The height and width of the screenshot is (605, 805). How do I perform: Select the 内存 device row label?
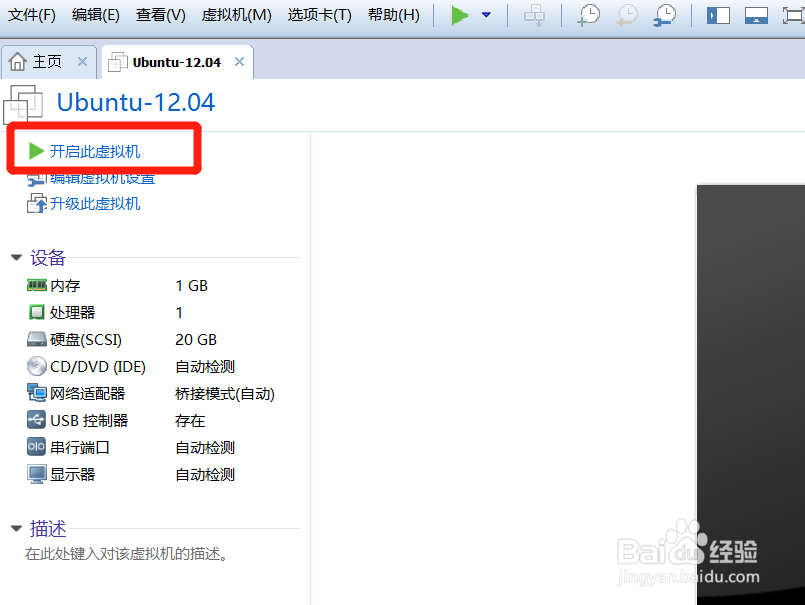[65, 286]
